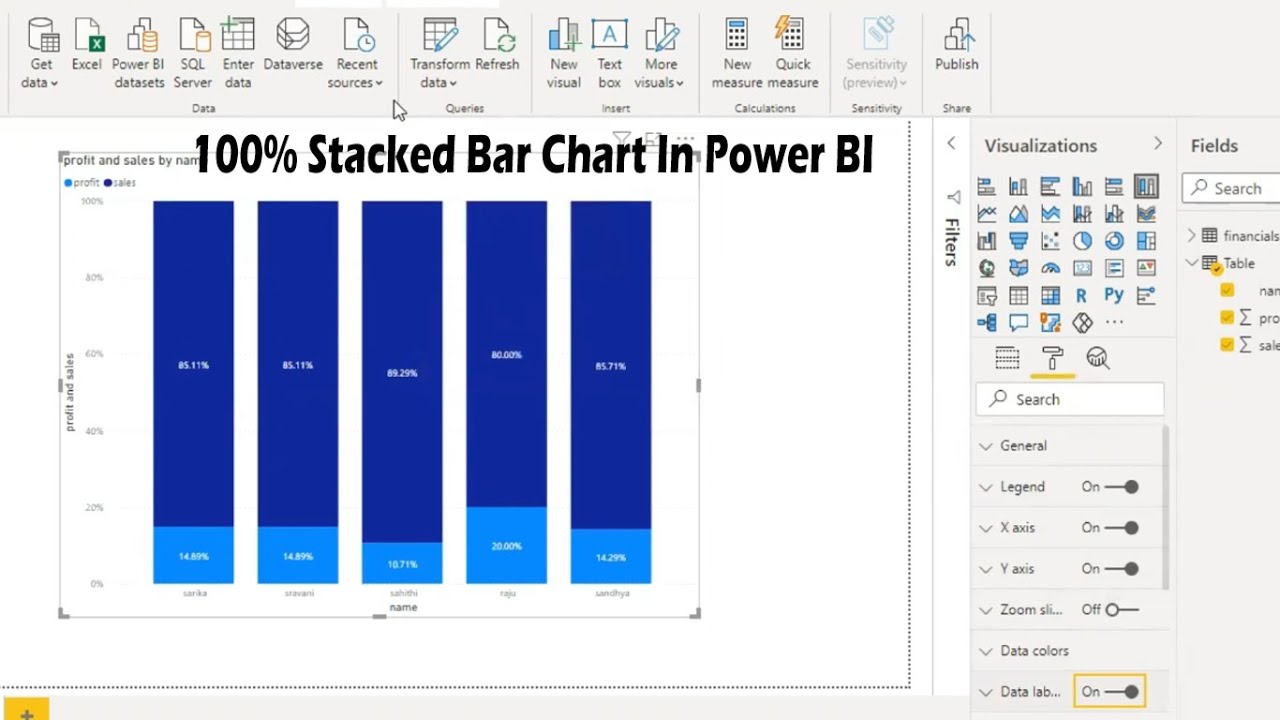1280x720 pixels.
Task: Collapse the Visualizations pane with right arrow
Action: (x=1158, y=144)
